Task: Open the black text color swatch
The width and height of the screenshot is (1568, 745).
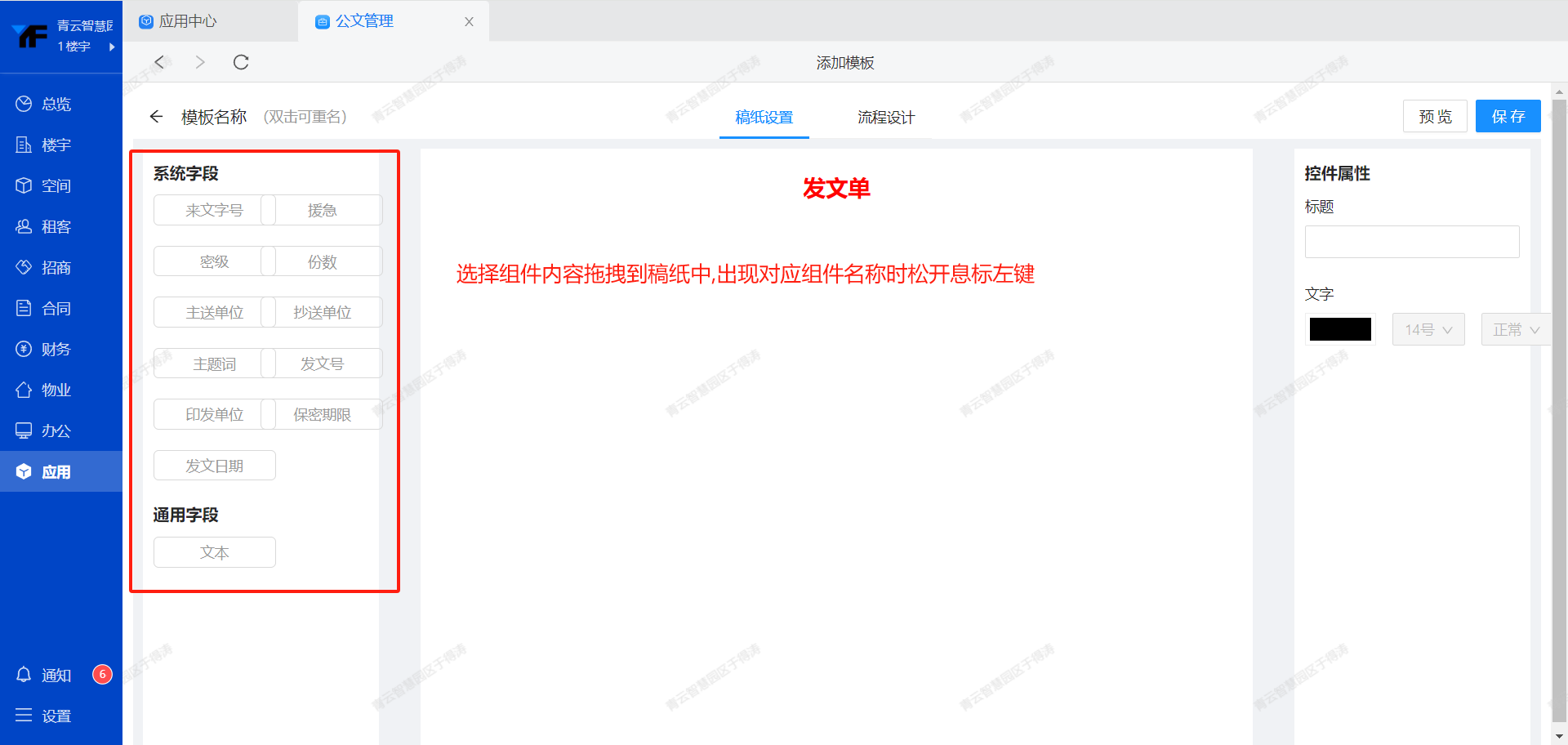Action: pos(1340,329)
